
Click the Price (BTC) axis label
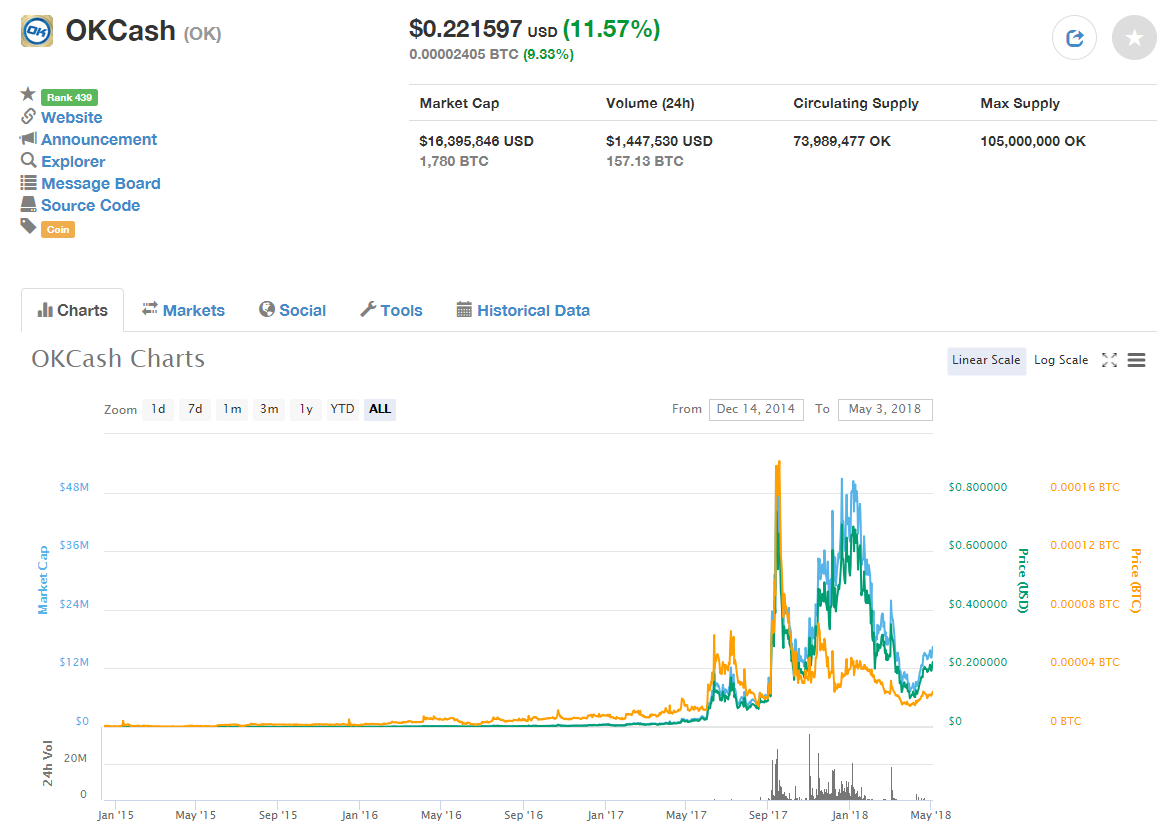(x=1136, y=580)
